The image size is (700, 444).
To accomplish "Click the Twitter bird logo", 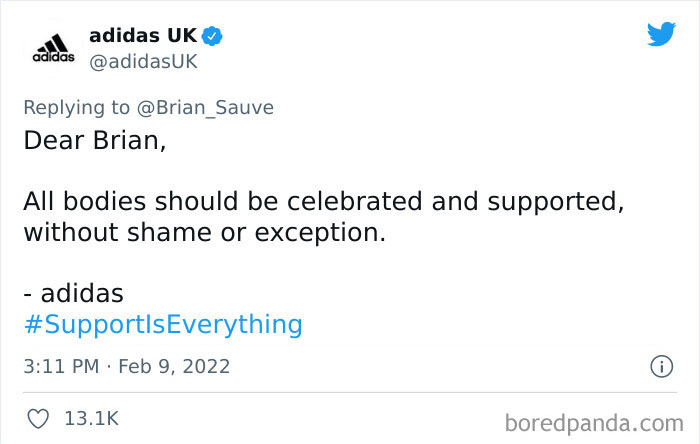I will pyautogui.click(x=660, y=35).
